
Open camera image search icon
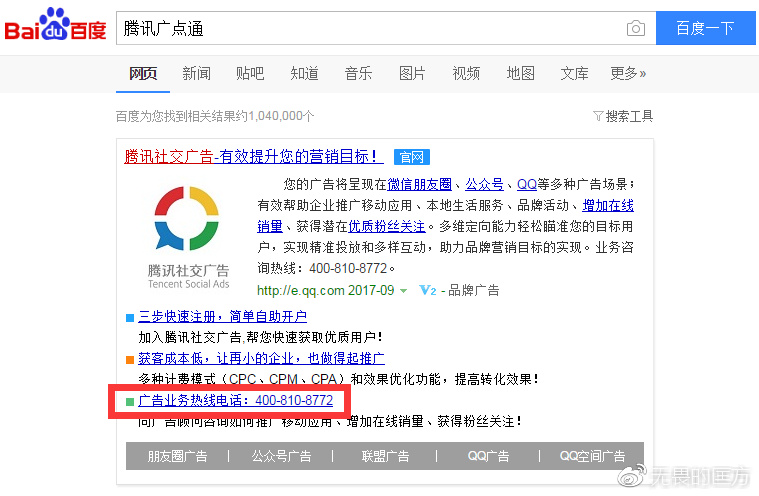(636, 28)
